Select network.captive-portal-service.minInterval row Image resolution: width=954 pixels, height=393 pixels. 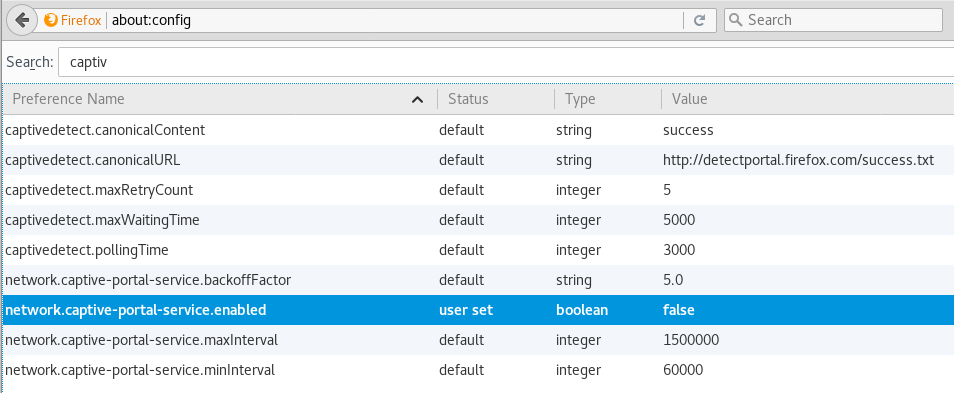(x=477, y=370)
